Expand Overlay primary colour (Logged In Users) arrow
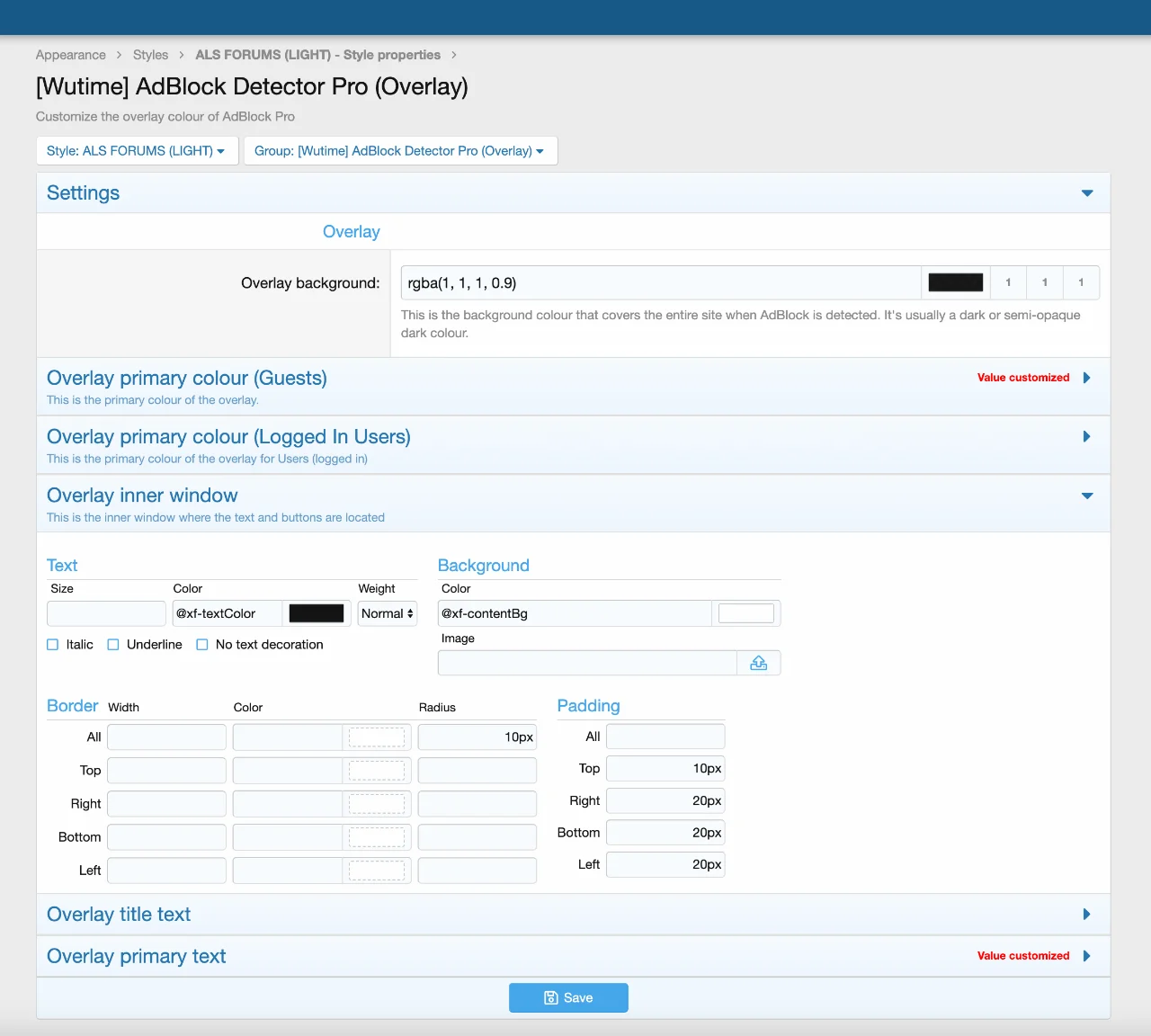The image size is (1151, 1036). (x=1086, y=437)
